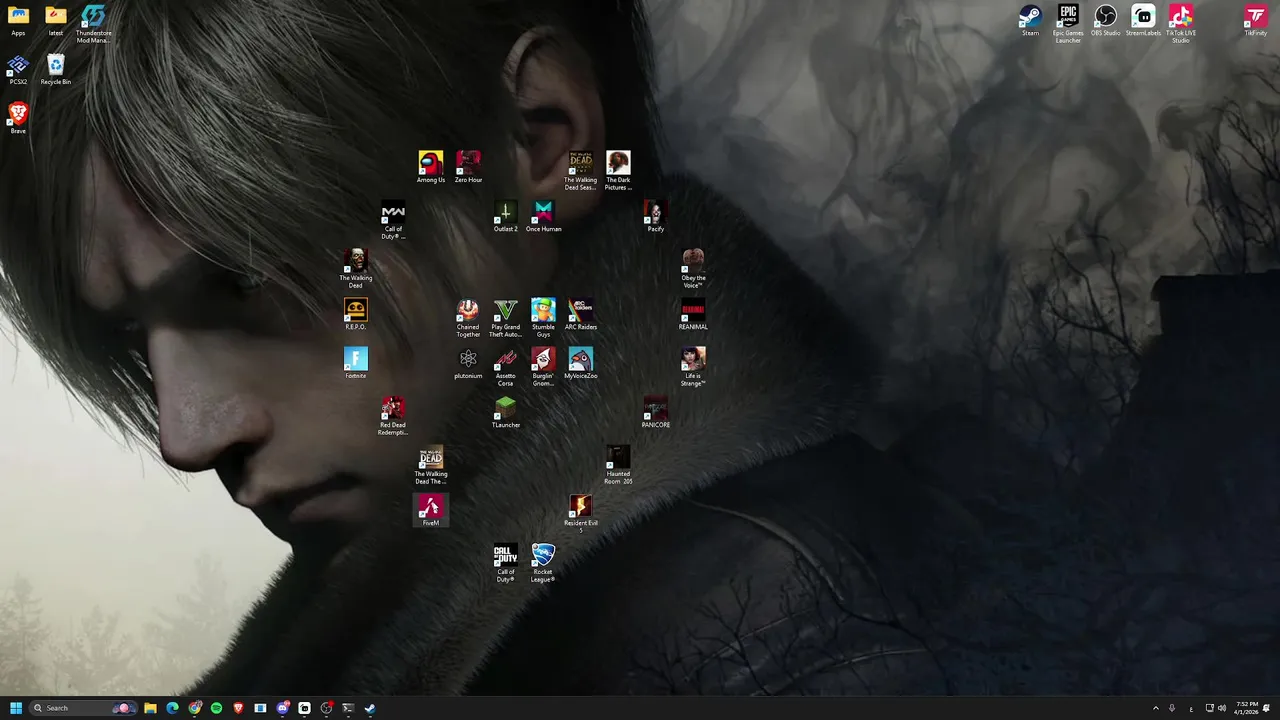Open Obey the Voice shortcut
This screenshot has height=720, width=1280.
693,269
